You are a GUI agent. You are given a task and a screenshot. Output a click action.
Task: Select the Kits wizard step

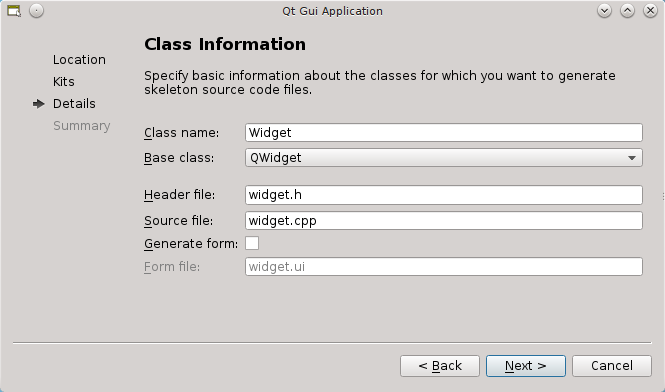pos(64,81)
